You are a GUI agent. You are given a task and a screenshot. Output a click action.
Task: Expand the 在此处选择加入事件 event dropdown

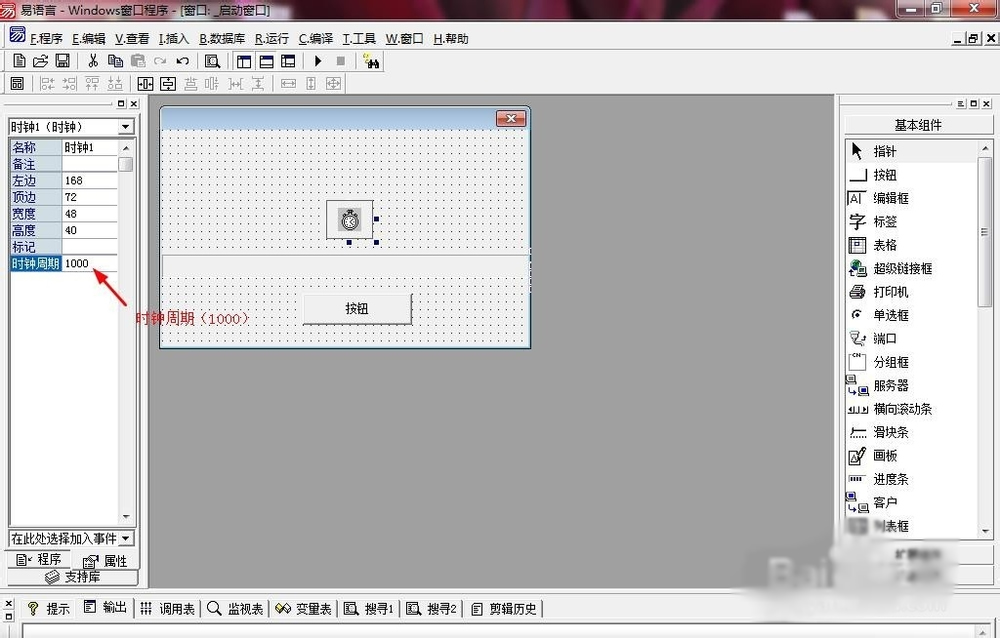click(126, 538)
